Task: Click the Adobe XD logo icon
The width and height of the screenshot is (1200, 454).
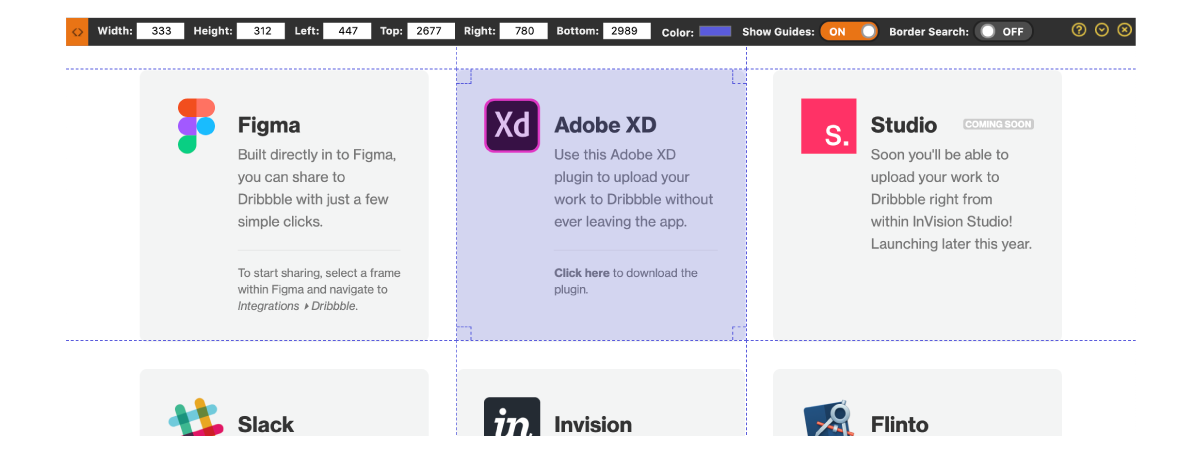Action: (x=512, y=126)
